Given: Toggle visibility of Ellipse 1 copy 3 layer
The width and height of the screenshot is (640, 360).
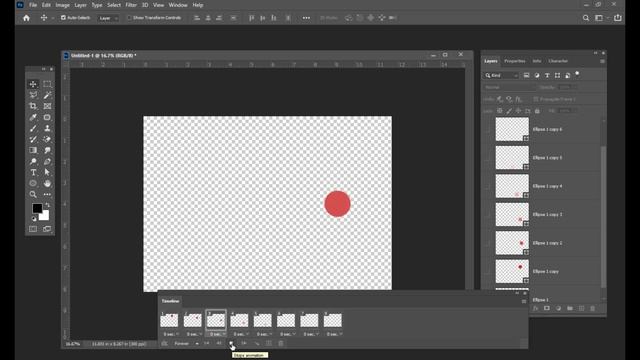Looking at the screenshot, I should click(x=487, y=215).
